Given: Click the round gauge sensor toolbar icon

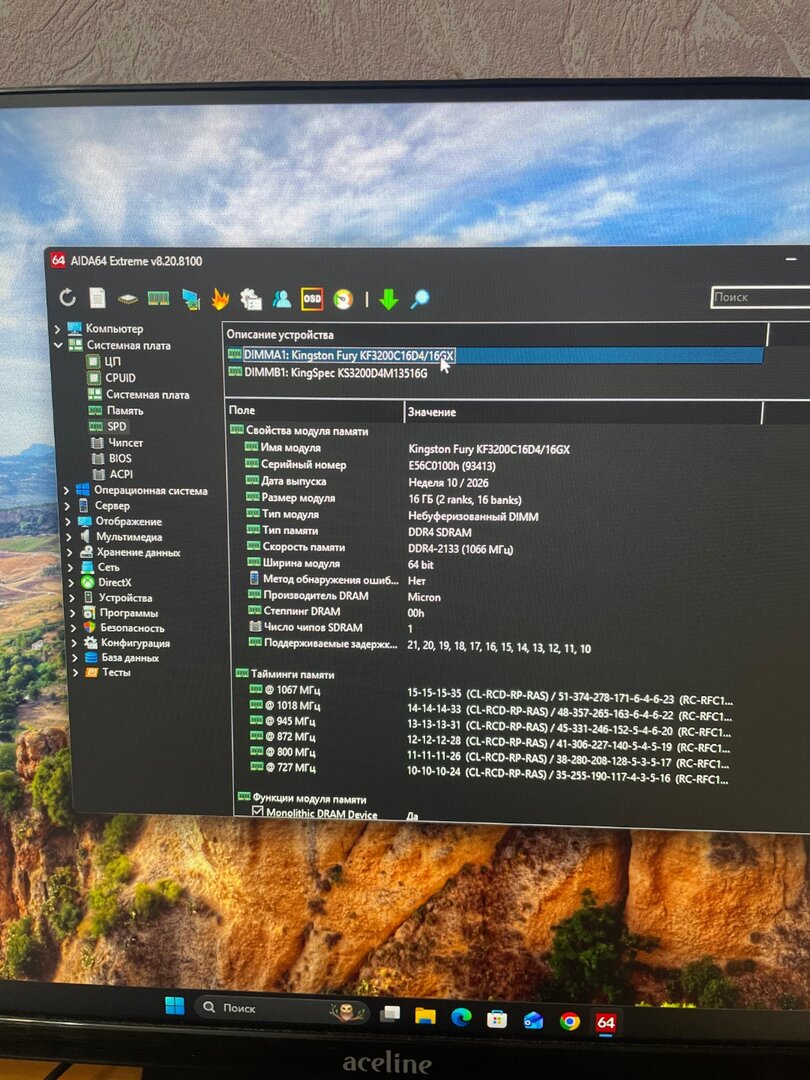Looking at the screenshot, I should tap(343, 299).
